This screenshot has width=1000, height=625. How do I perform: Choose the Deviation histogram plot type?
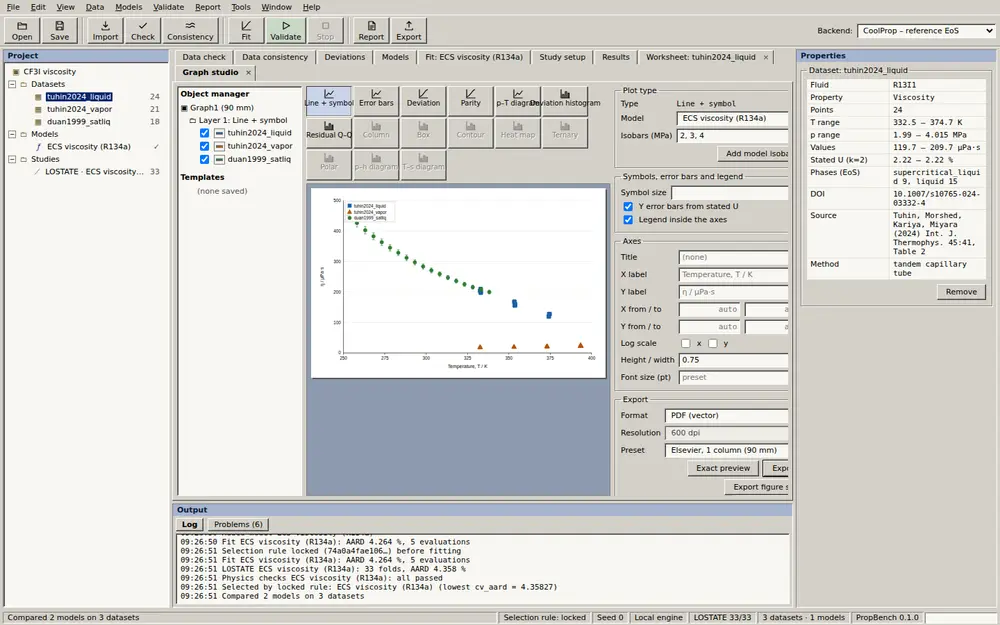(565, 101)
